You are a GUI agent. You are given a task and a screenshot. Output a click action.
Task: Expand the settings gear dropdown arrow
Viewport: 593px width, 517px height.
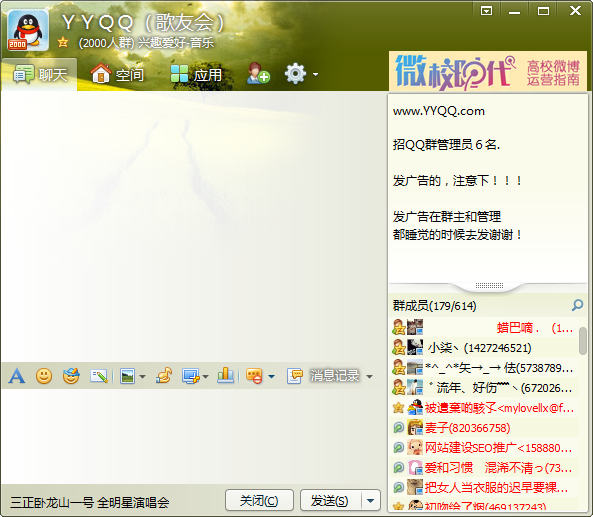click(x=315, y=75)
